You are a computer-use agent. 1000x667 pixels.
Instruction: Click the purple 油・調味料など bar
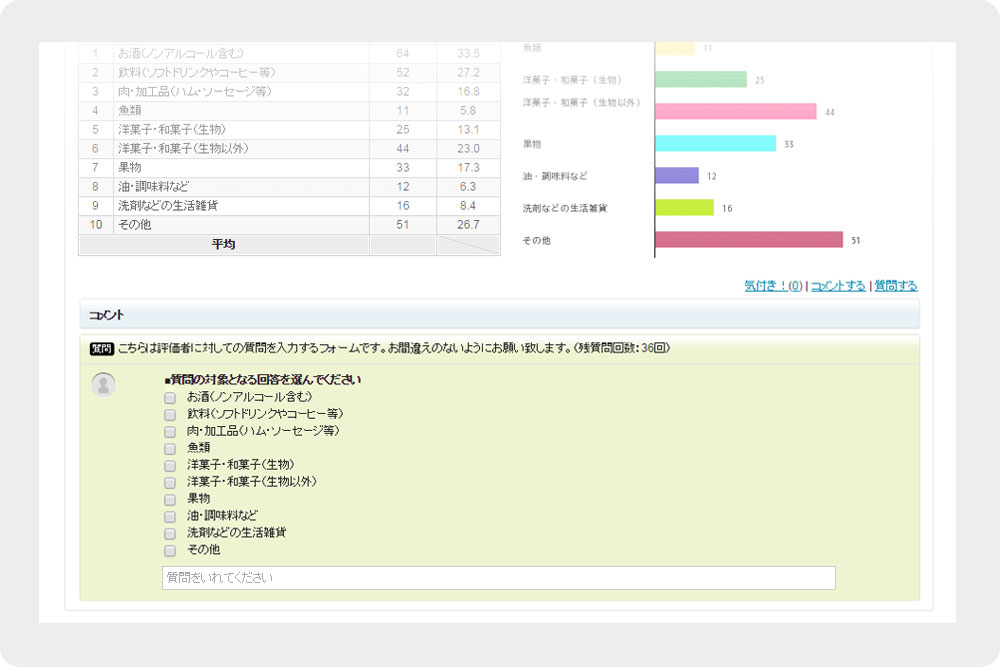coord(677,174)
